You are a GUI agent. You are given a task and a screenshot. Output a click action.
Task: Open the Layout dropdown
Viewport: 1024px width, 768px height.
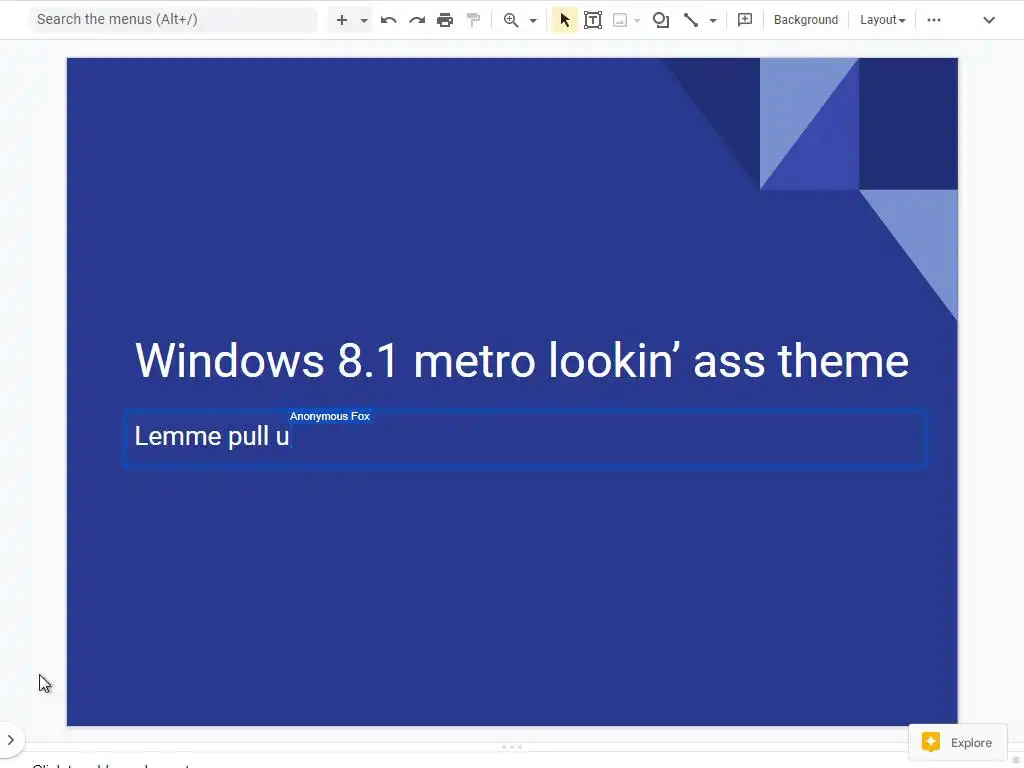point(882,20)
